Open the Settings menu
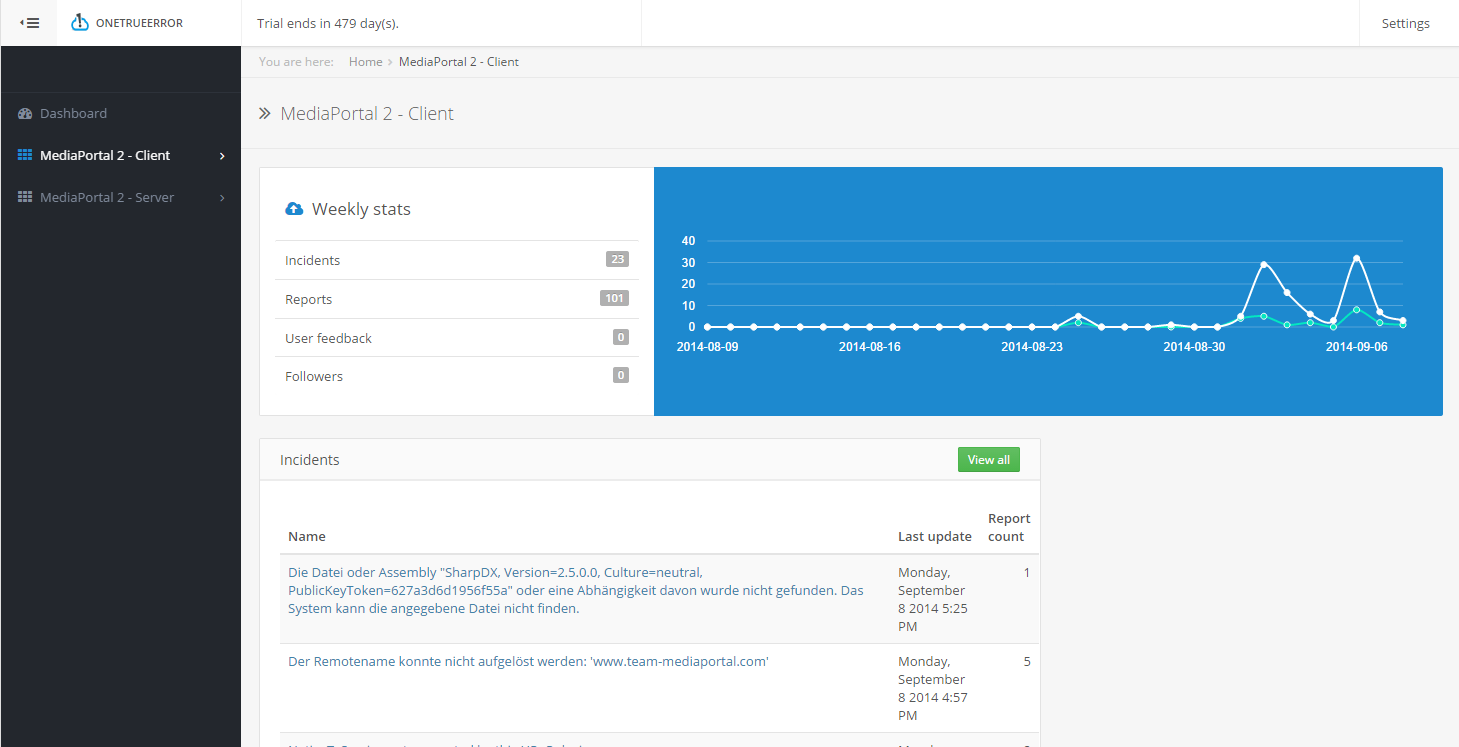The image size is (1459, 747). 1405,23
